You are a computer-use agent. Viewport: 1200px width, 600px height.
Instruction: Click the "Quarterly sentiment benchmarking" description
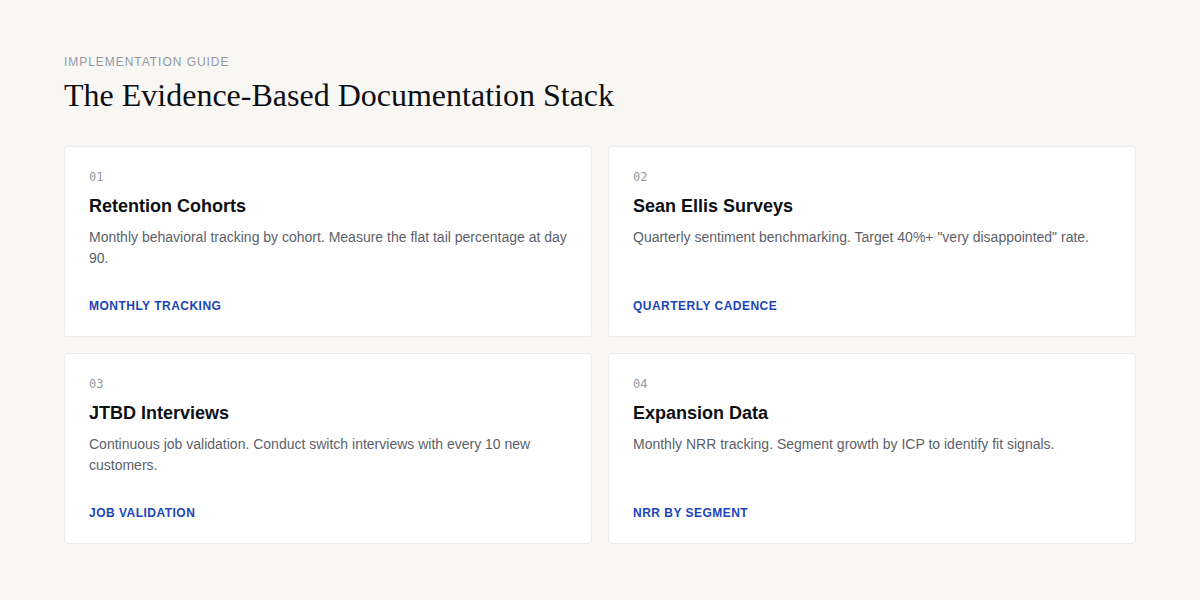pos(861,238)
